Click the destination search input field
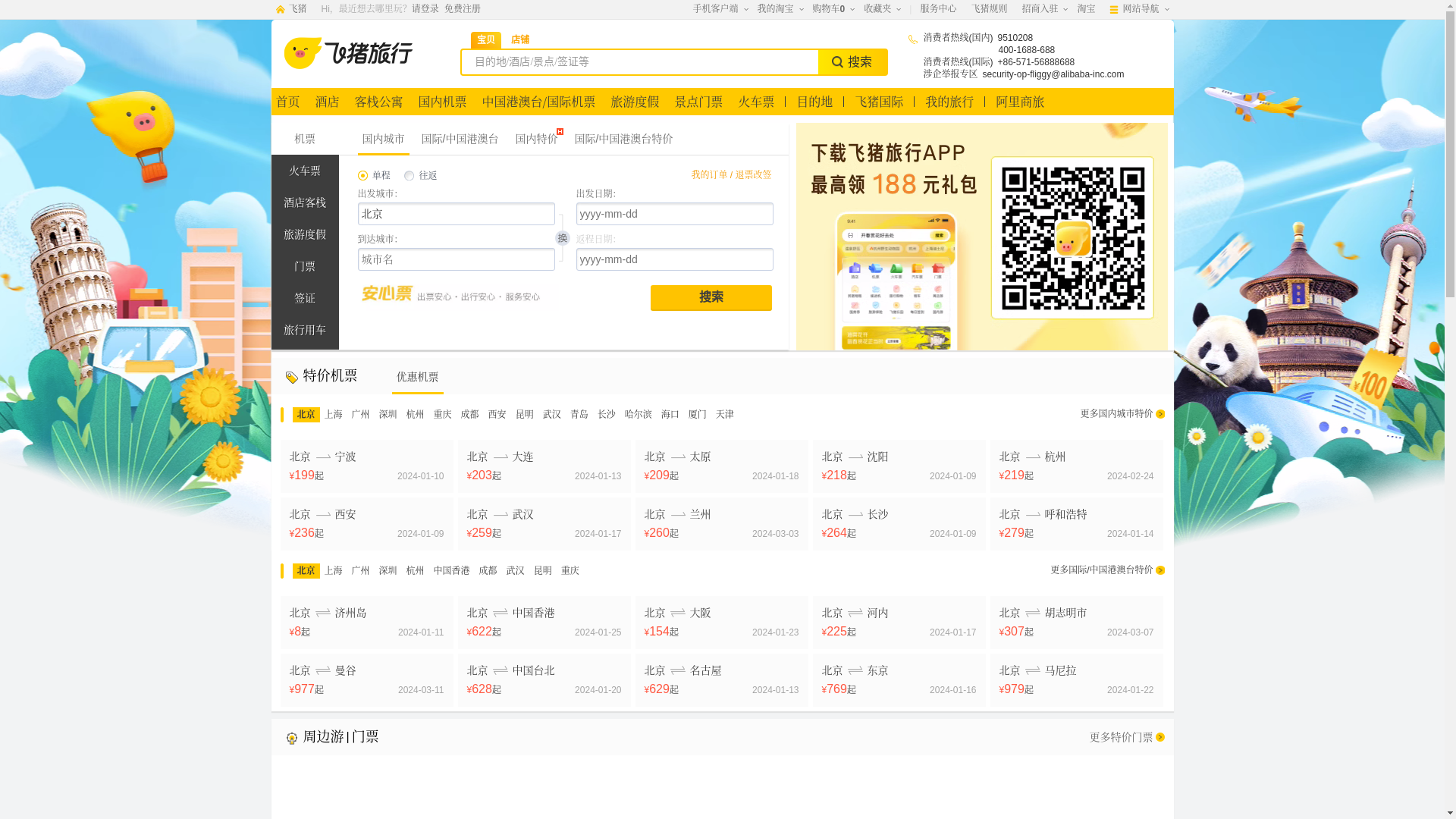 pos(639,62)
